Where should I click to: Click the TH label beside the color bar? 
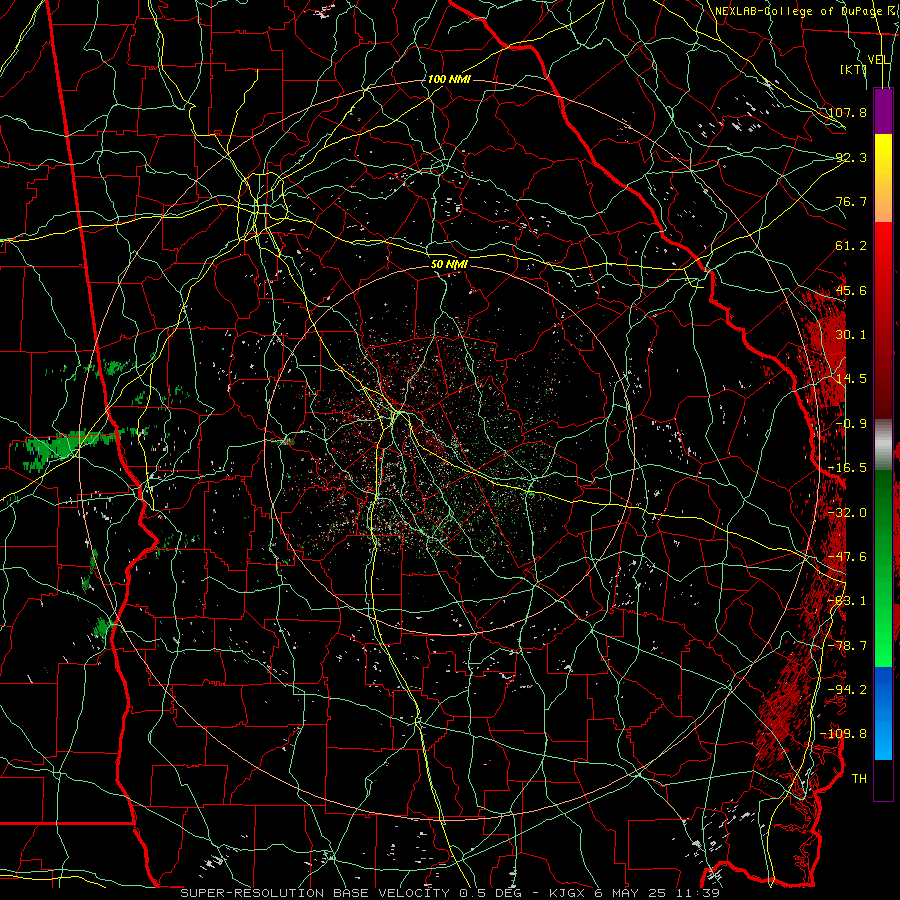pyautogui.click(x=859, y=779)
